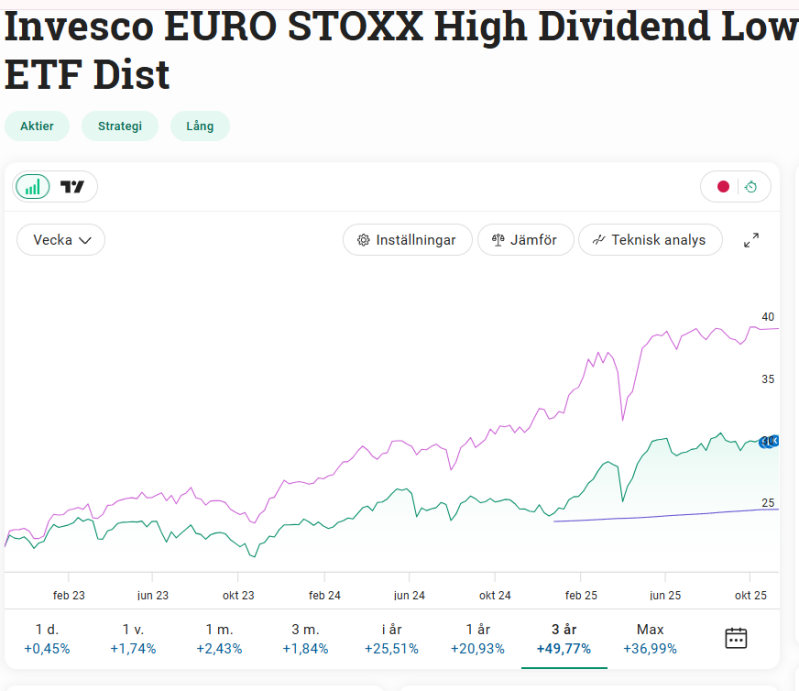The height and width of the screenshot is (691, 799).
Task: Select the 3 år period tab
Action: click(x=564, y=639)
